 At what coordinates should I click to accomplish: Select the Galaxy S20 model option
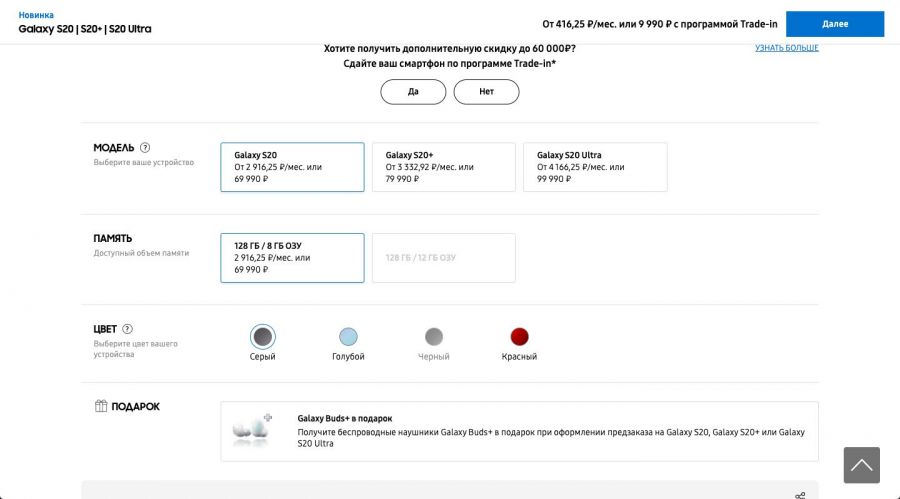tap(292, 167)
